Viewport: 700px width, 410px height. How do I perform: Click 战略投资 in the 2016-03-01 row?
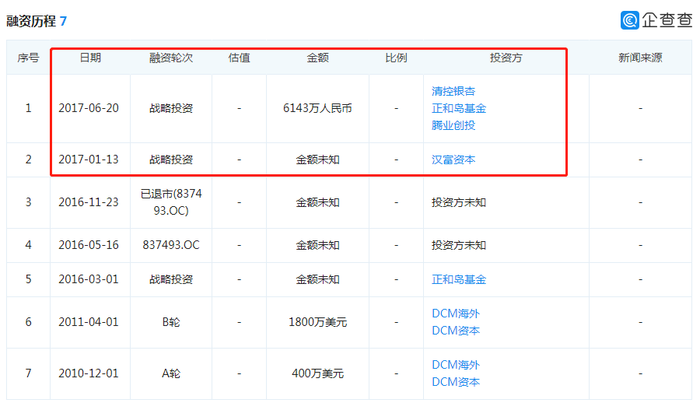(171, 279)
